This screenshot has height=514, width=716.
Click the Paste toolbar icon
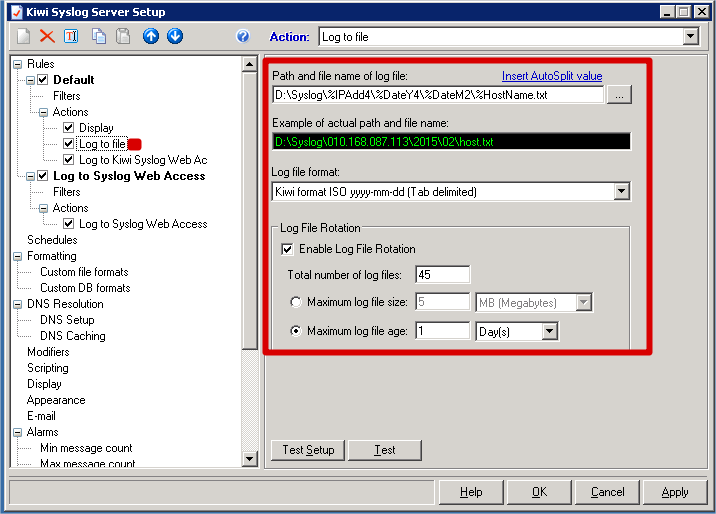(123, 36)
